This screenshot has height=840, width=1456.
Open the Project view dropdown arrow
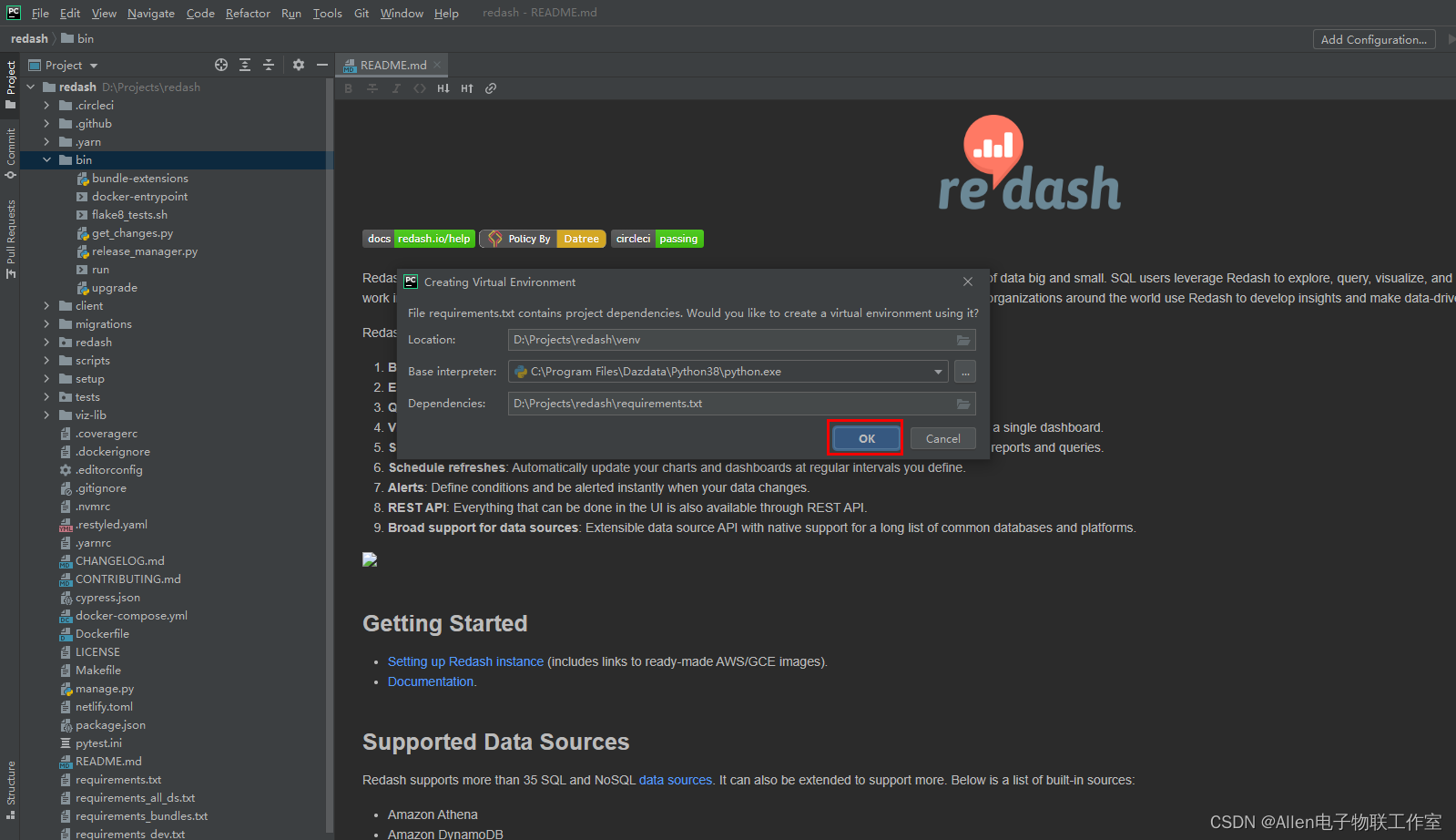pos(94,66)
